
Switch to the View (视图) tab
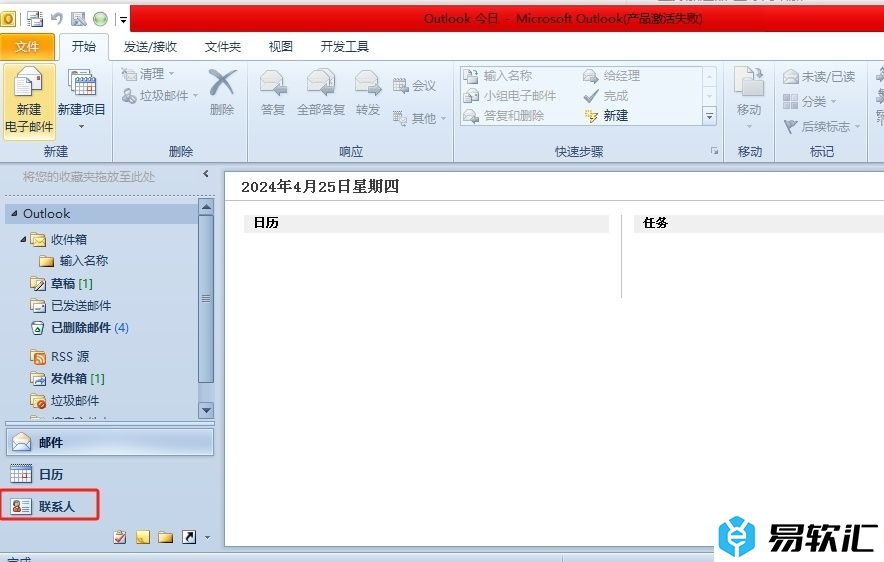point(280,47)
